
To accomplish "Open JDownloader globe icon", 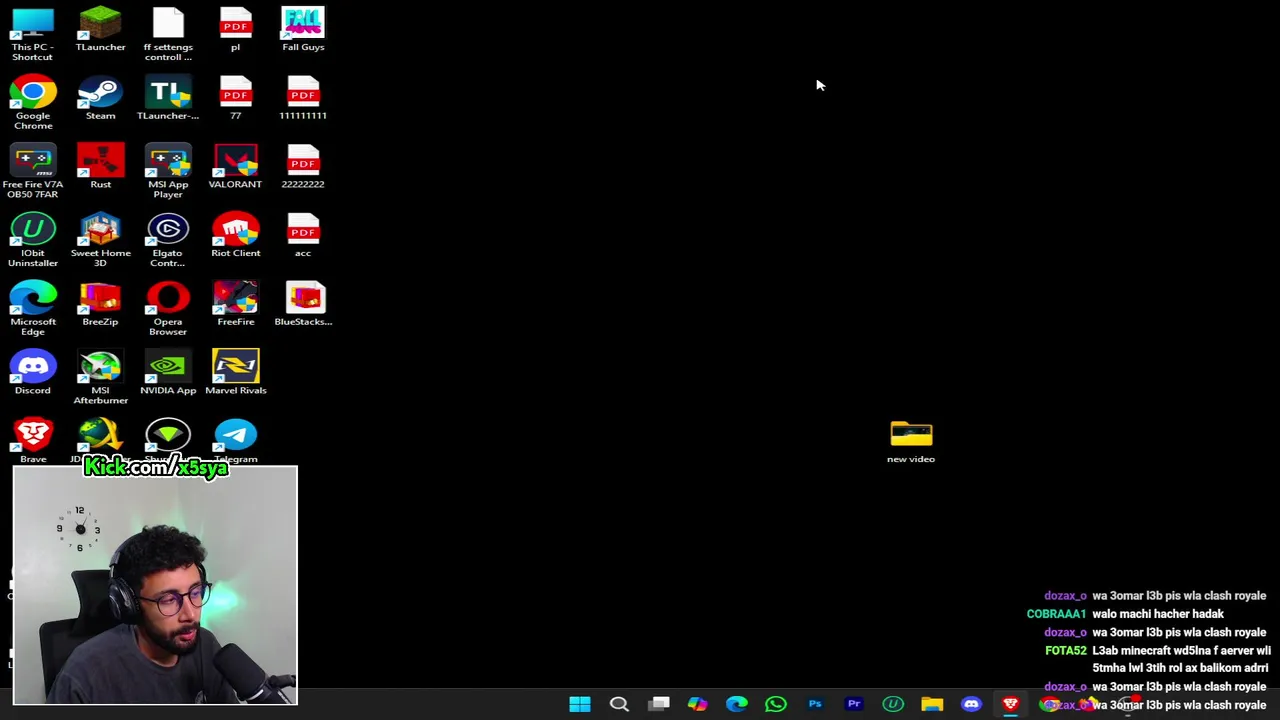I will click(100, 436).
